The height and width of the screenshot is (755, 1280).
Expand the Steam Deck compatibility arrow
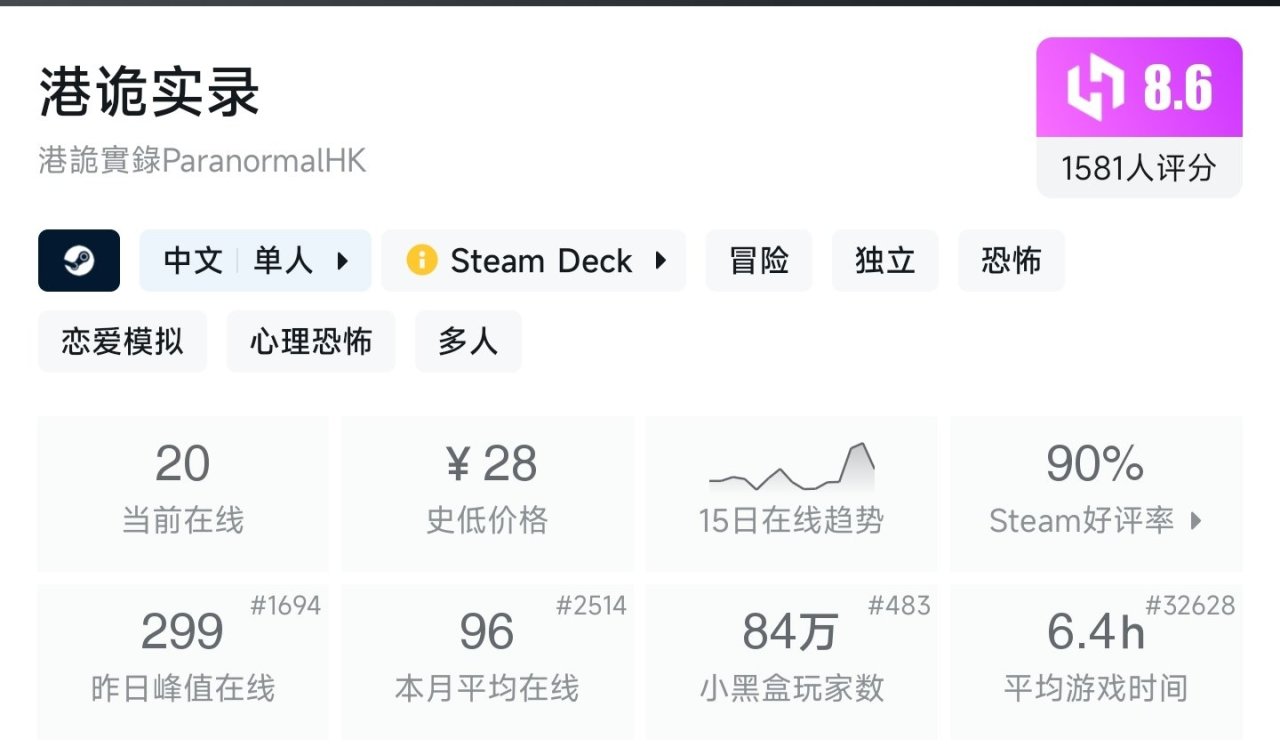click(660, 261)
